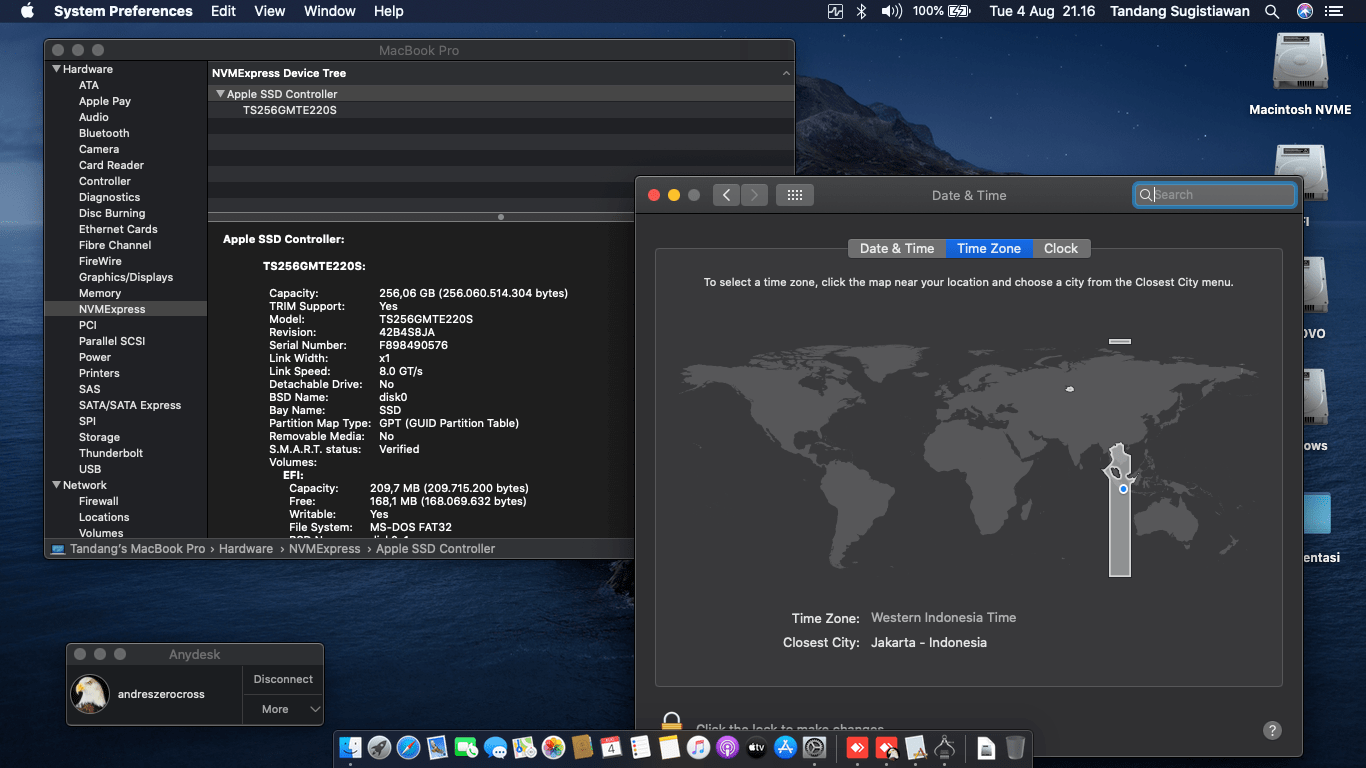Switch to the Date & Time tab
Image resolution: width=1366 pixels, height=768 pixels.
click(896, 248)
